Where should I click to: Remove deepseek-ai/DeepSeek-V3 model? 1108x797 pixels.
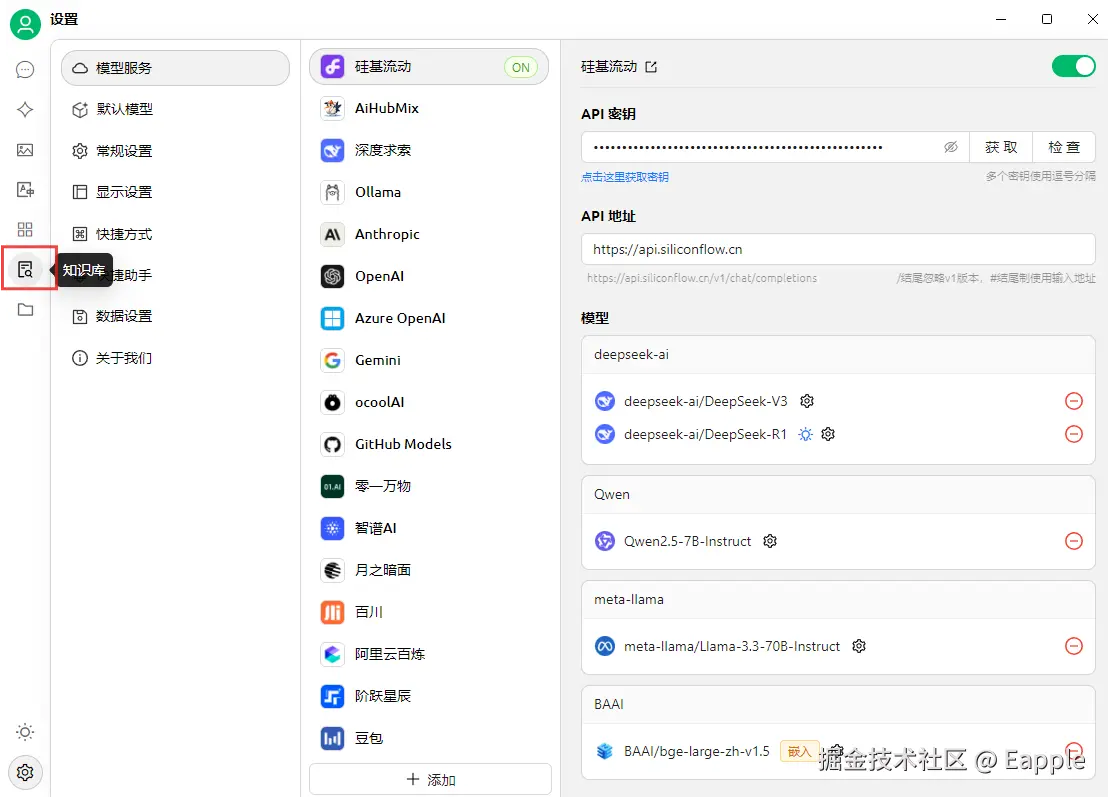tap(1073, 401)
